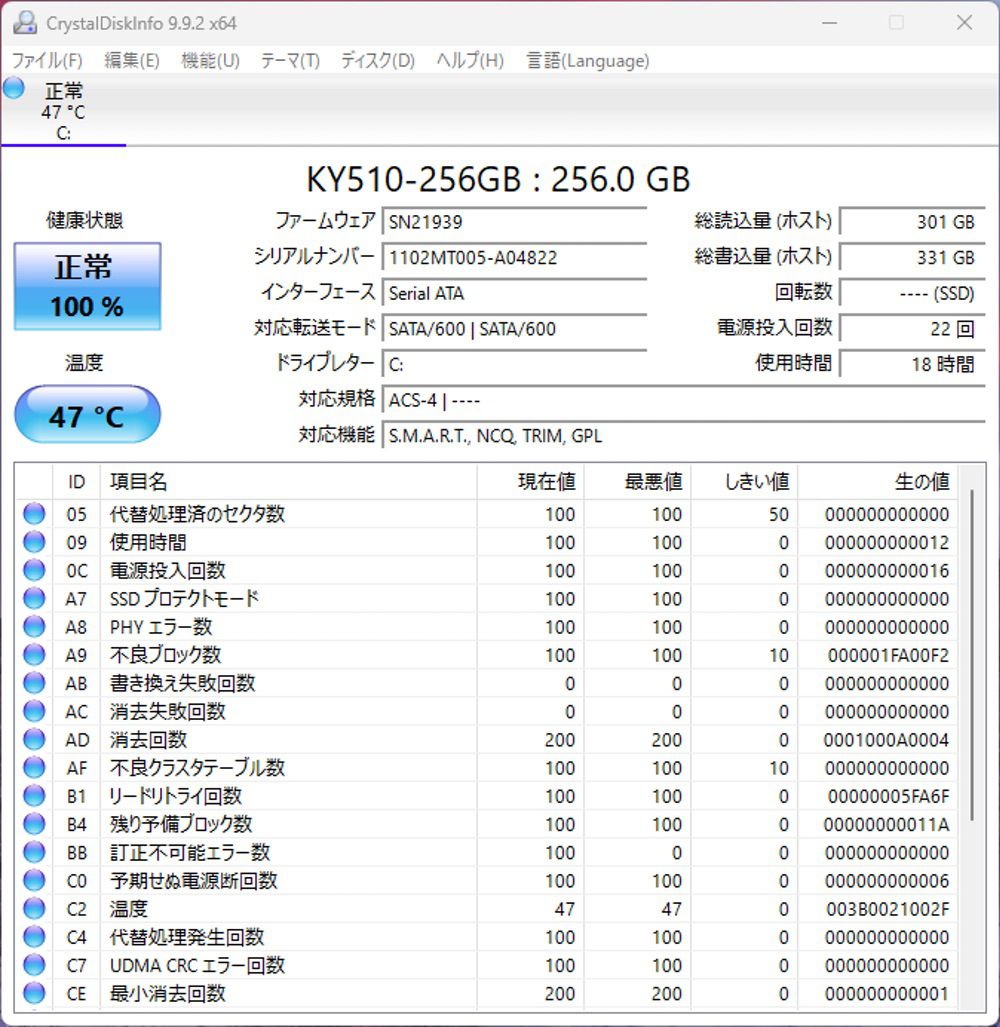The width and height of the screenshot is (1000, 1027).
Task: Minimize the CrystalDiskInfo window
Action: pos(830,23)
